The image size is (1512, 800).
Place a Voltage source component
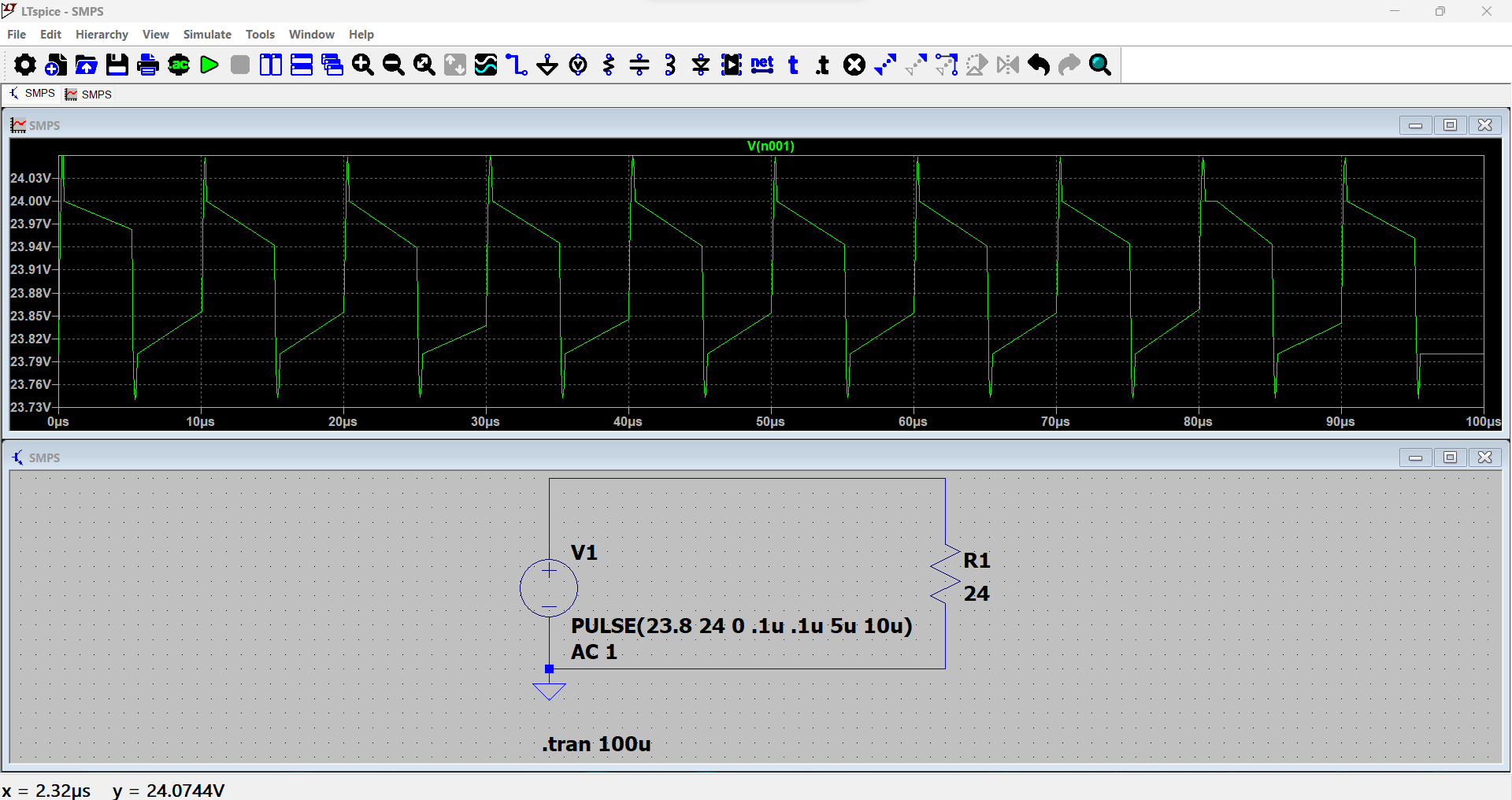click(578, 65)
